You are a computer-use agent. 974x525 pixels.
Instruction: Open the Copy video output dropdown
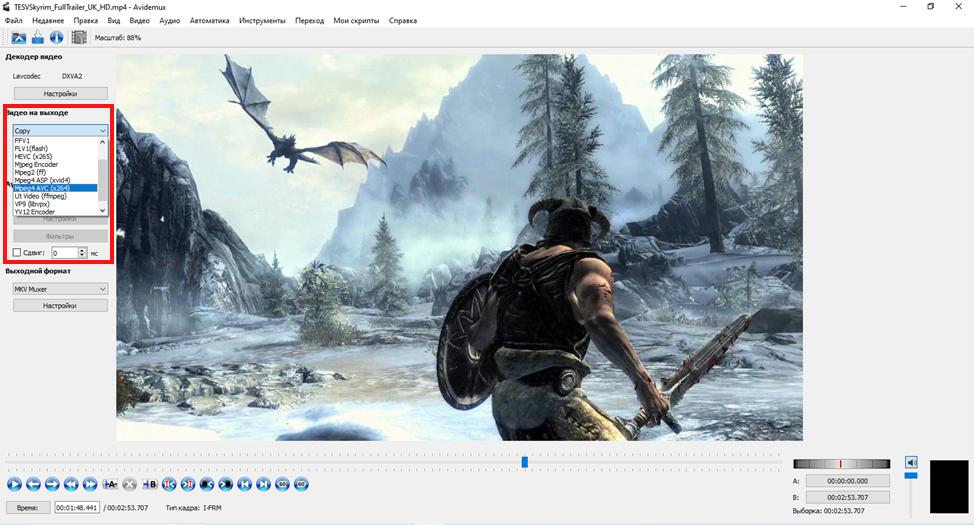(60, 130)
